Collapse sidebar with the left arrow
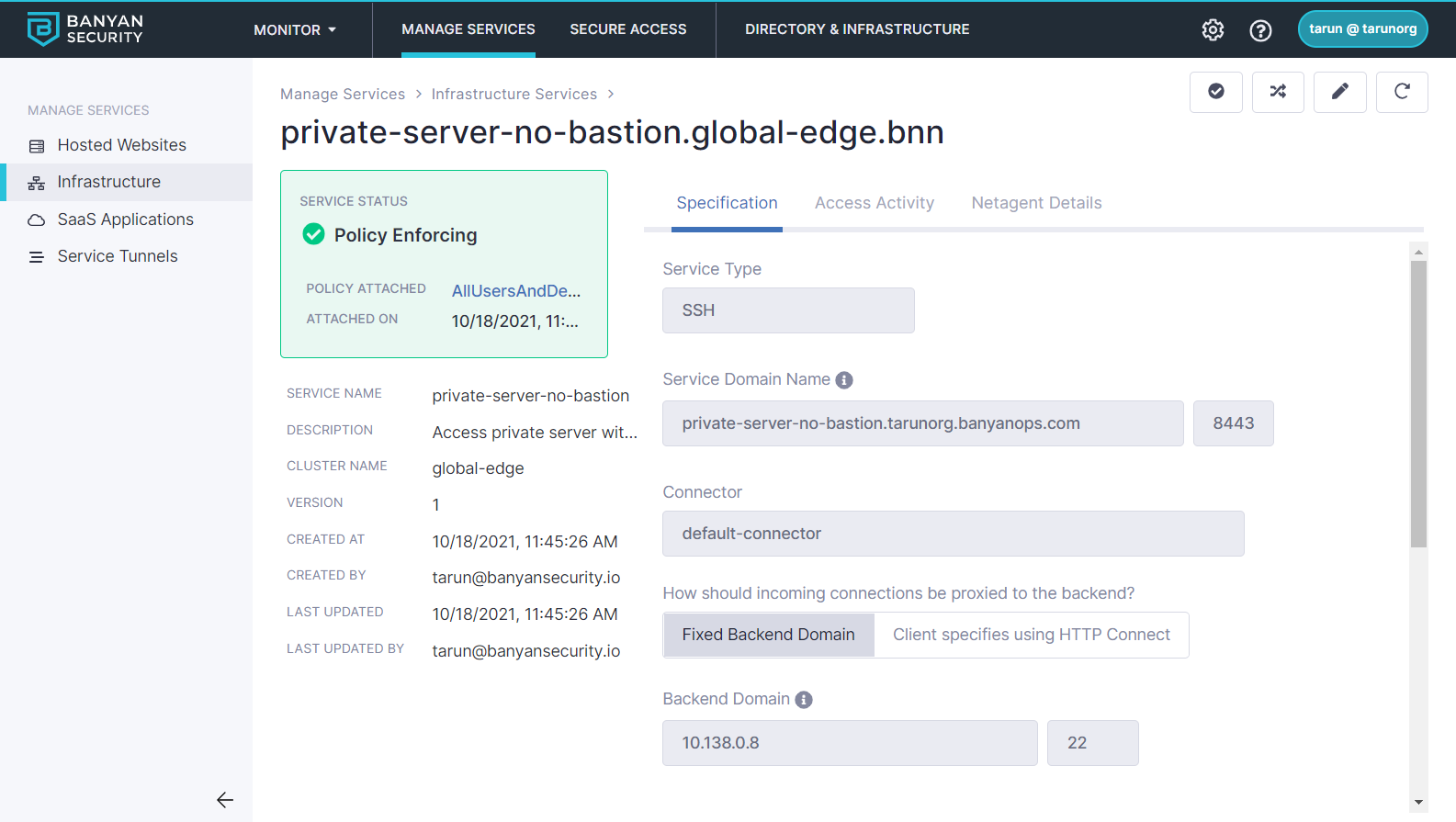1456x822 pixels. pos(225,800)
